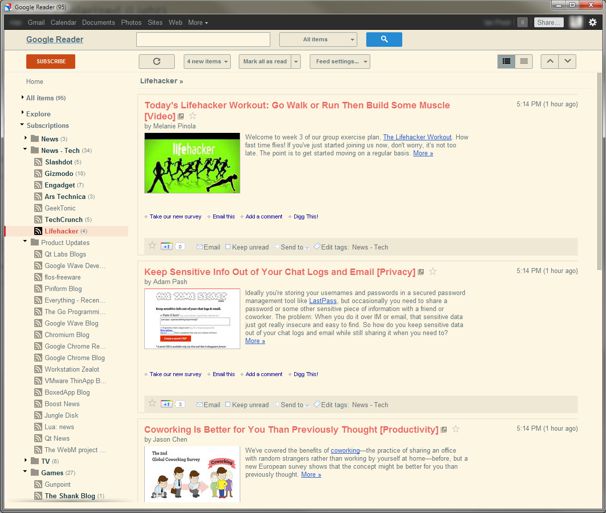The image size is (606, 513).
Task: Click the Games folder icon
Action: click(x=35, y=472)
